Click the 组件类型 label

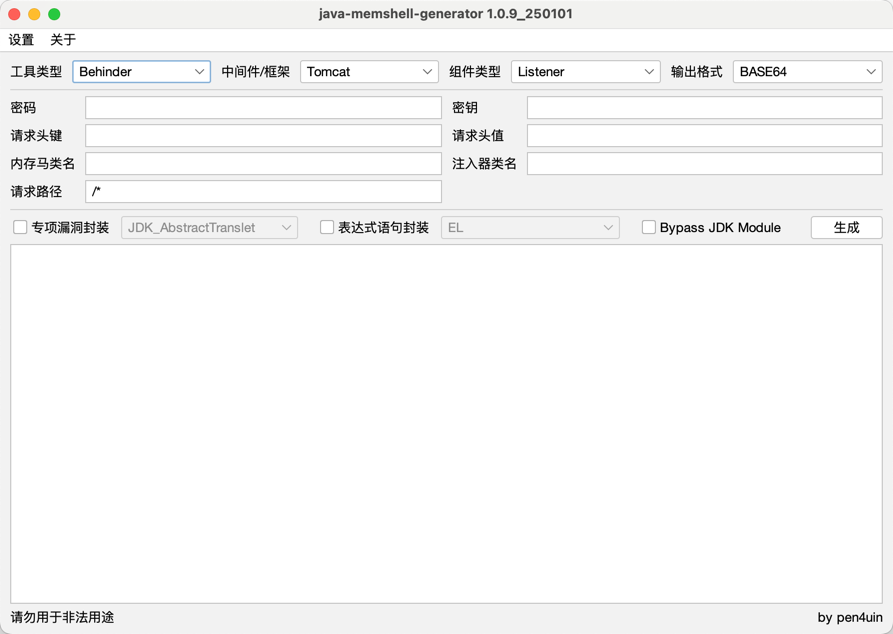[x=474, y=72]
